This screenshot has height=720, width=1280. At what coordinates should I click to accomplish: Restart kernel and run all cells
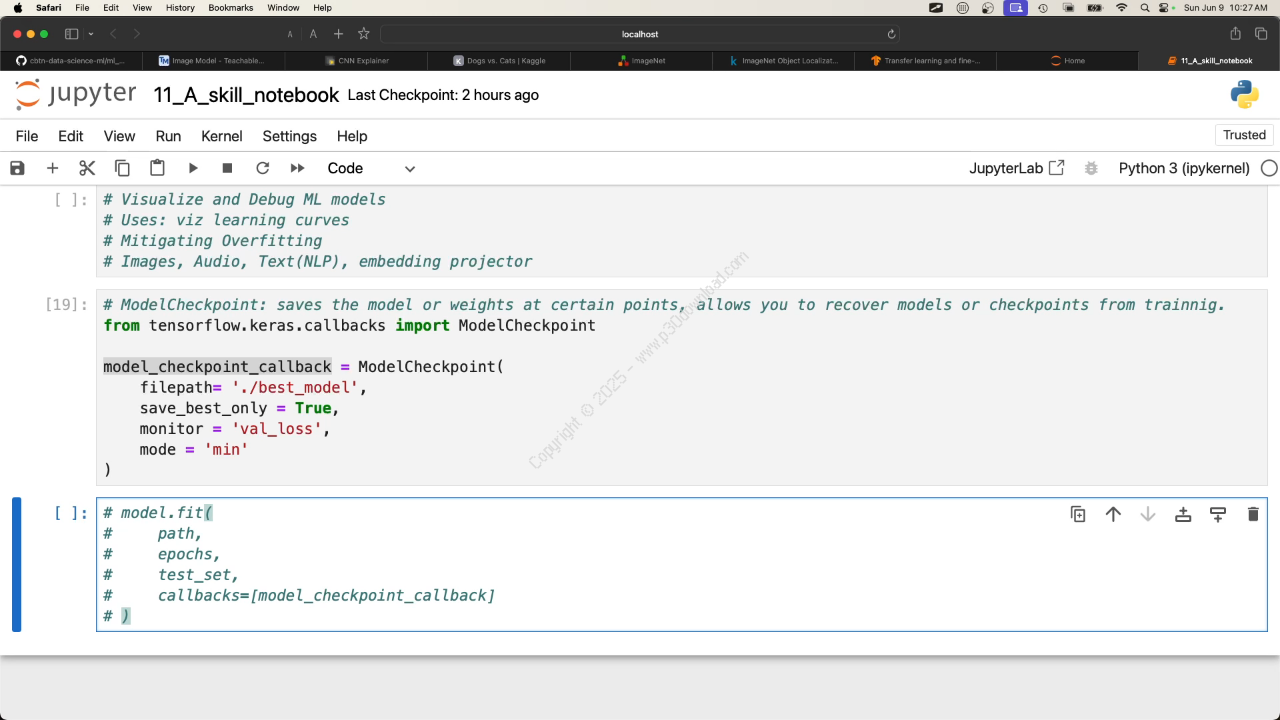(297, 168)
